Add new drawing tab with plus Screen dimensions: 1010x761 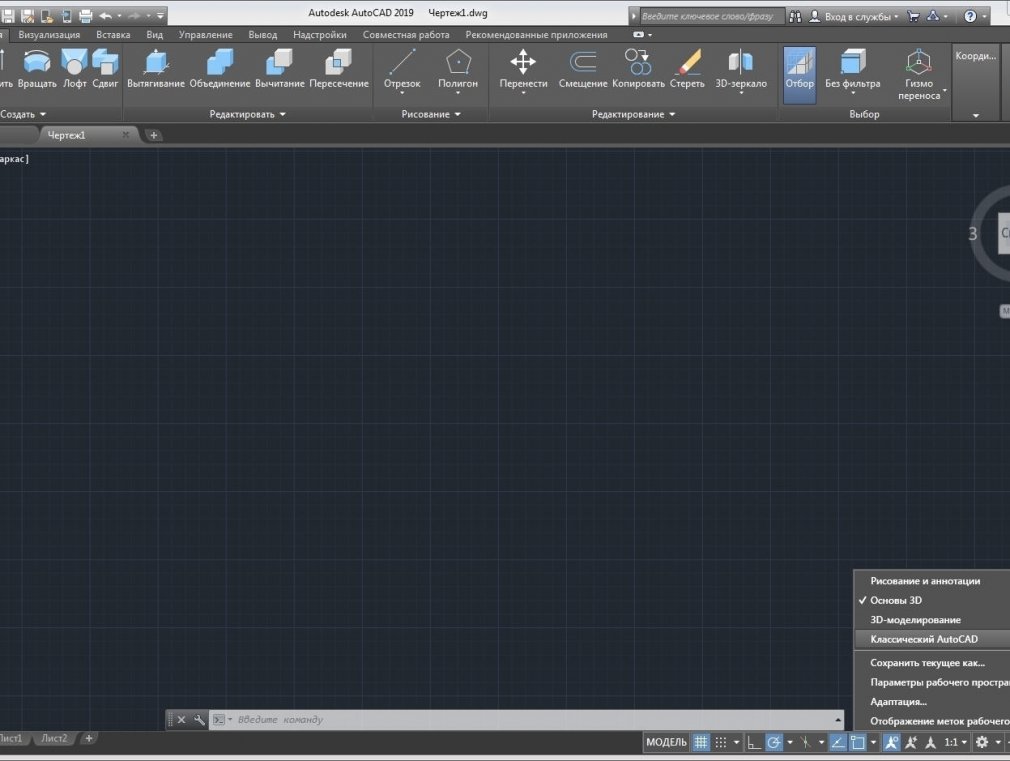[x=153, y=135]
